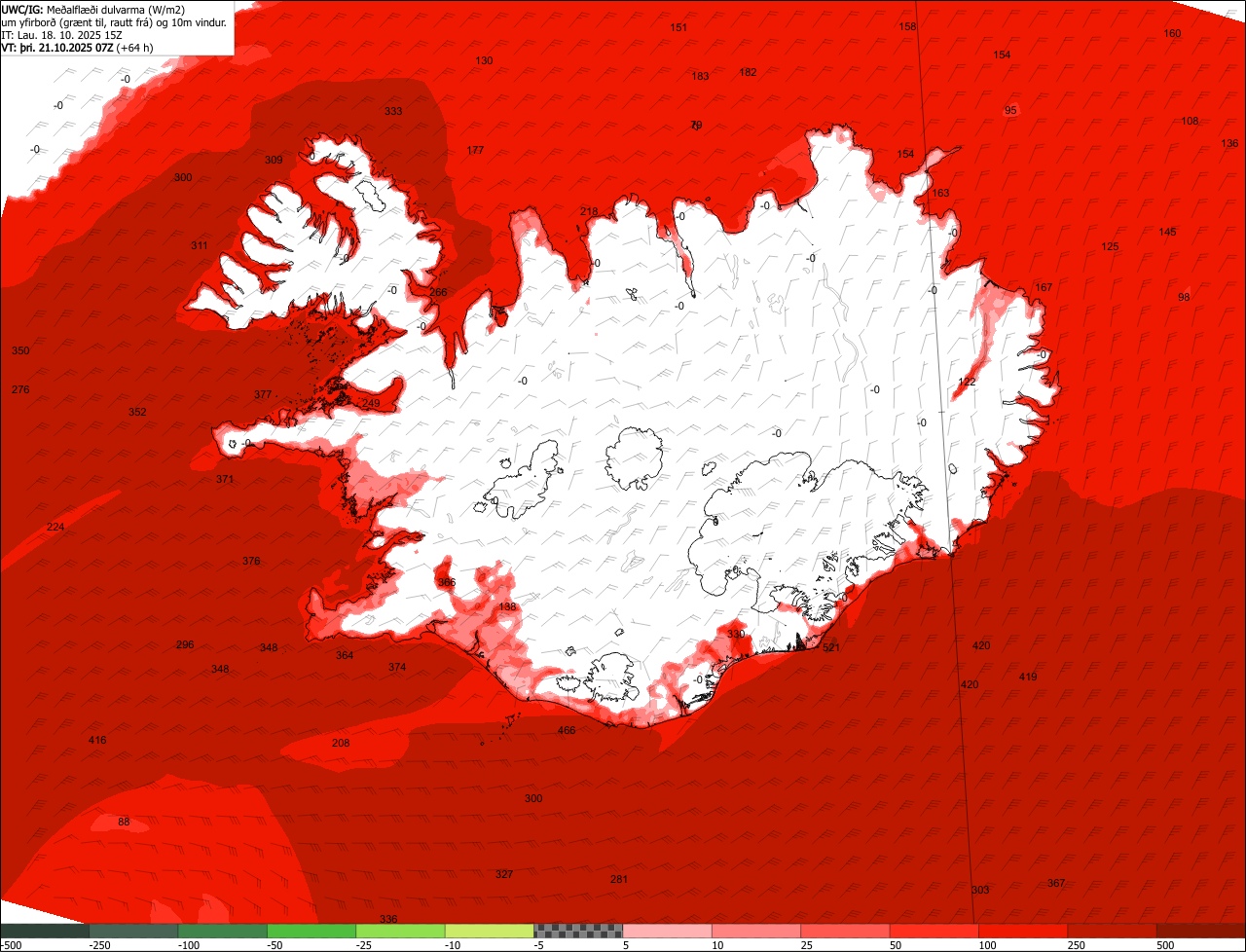Click the subtitle line mentioning '10m vindur'
This screenshot has width=1246, height=952.
[x=114, y=22]
